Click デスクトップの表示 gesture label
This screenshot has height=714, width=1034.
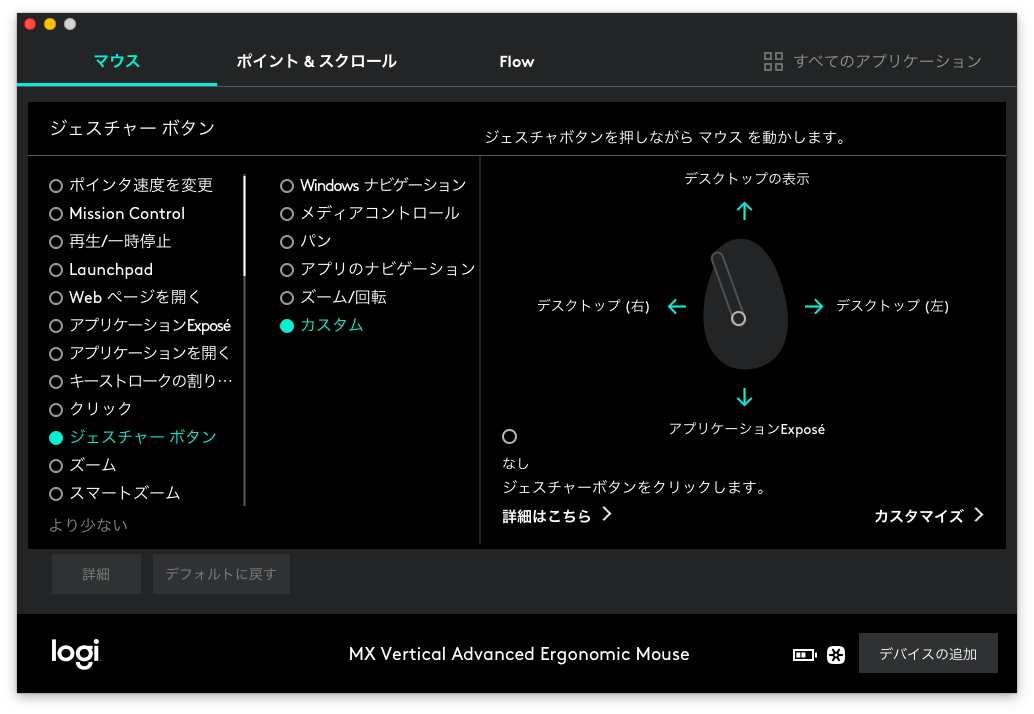pos(746,179)
